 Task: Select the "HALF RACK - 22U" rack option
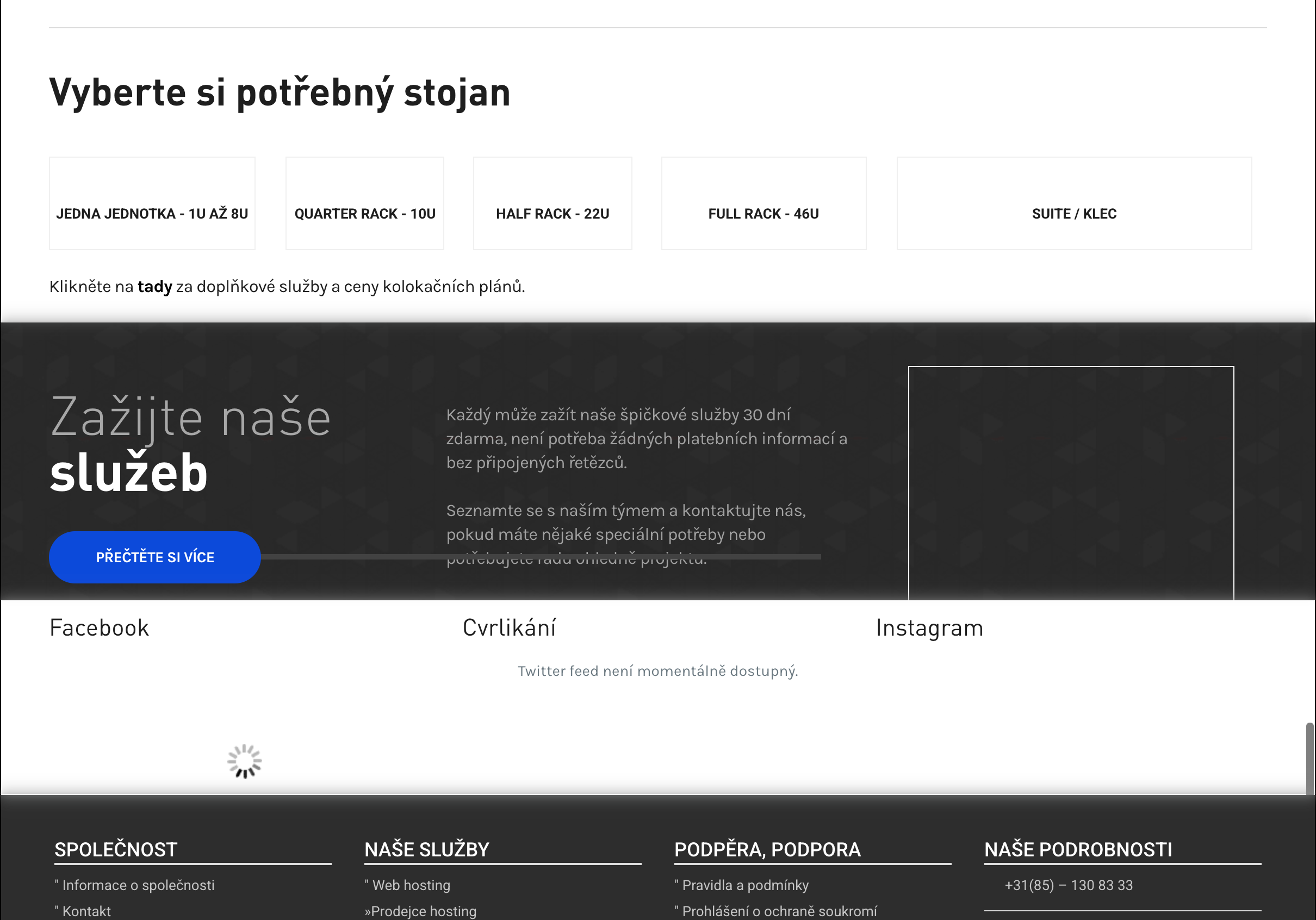(552, 203)
